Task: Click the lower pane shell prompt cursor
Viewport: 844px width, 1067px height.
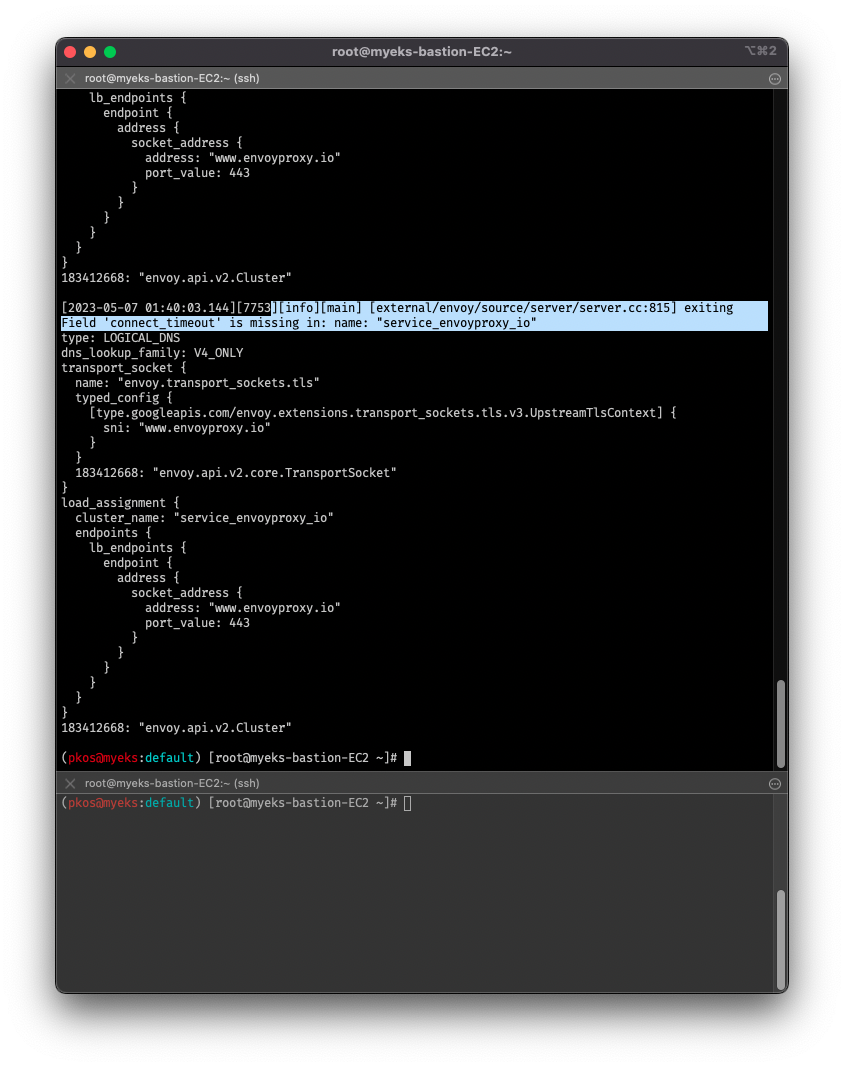Action: point(408,804)
